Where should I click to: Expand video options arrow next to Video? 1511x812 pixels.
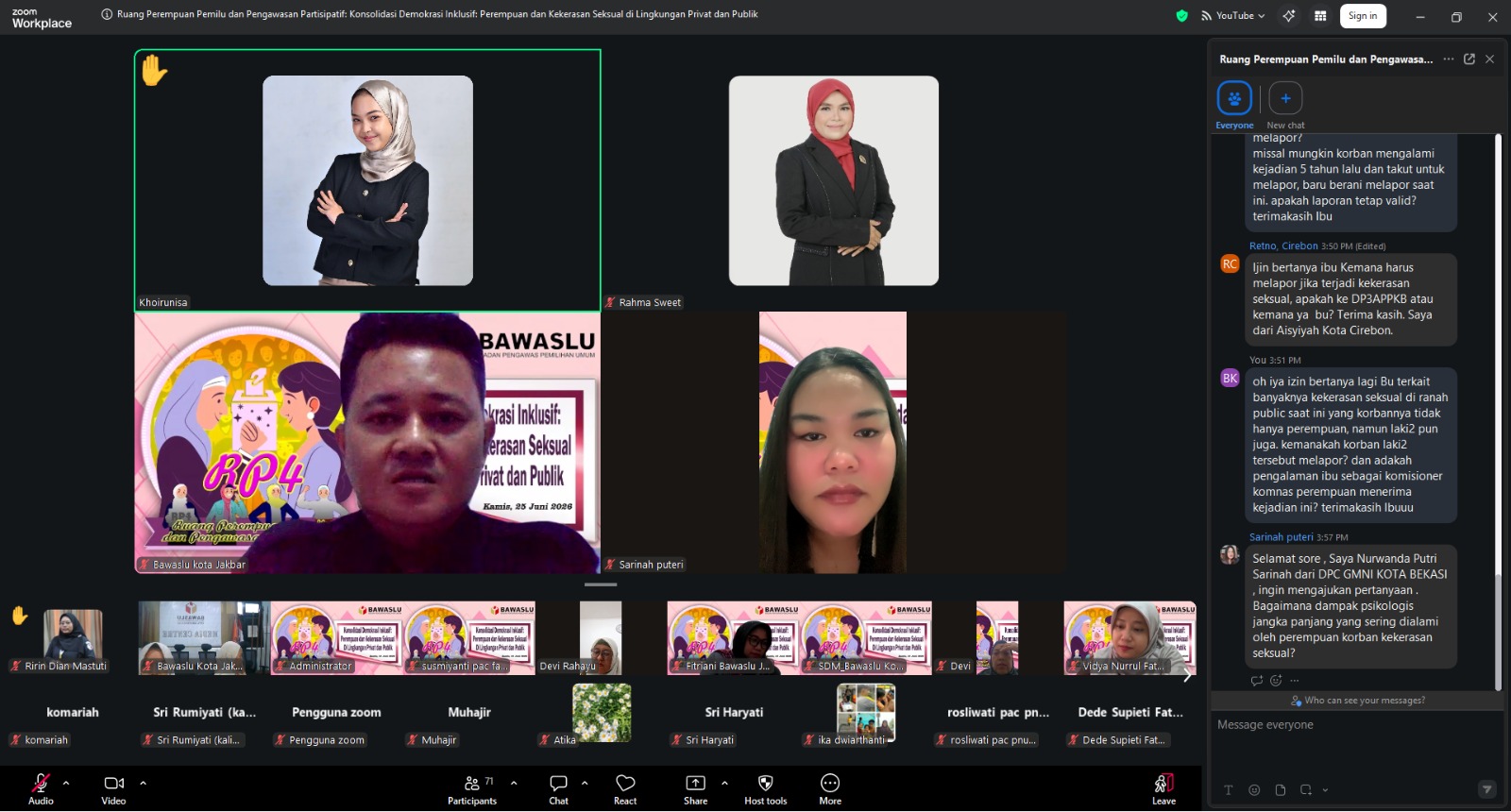(x=143, y=783)
